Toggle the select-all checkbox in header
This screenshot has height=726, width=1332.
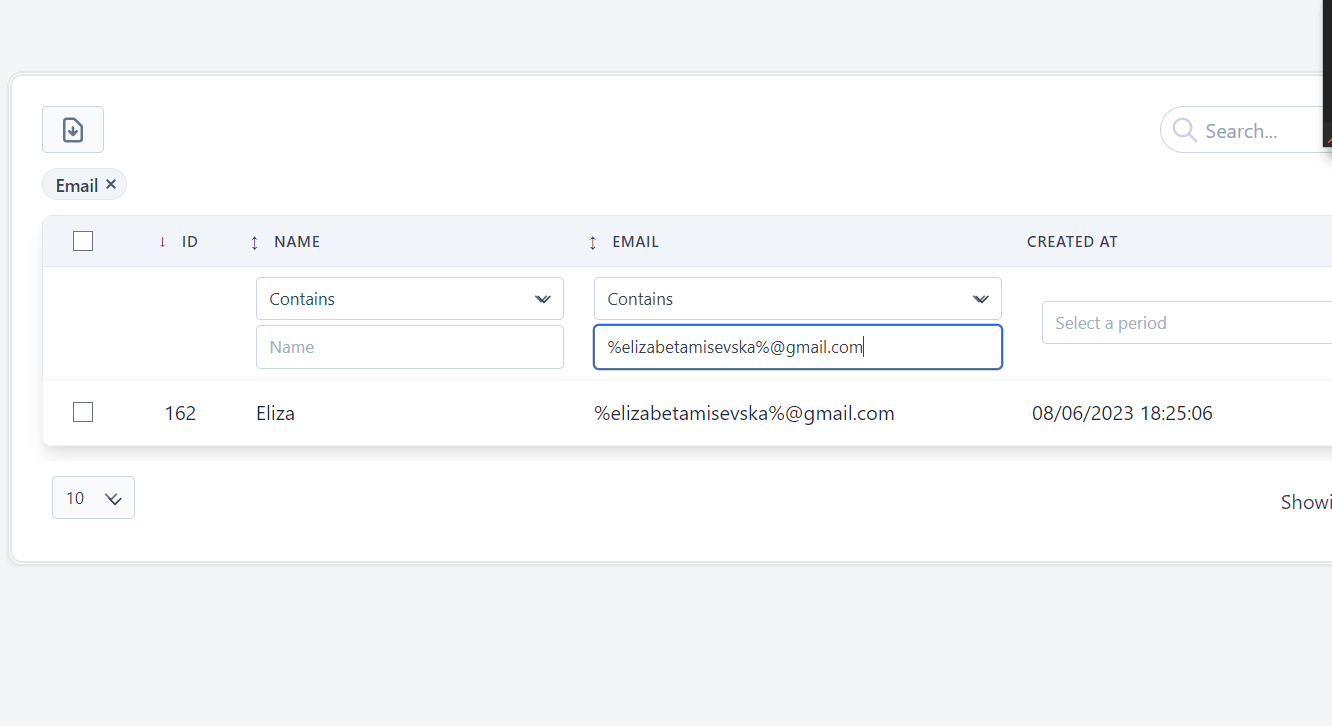point(83,241)
